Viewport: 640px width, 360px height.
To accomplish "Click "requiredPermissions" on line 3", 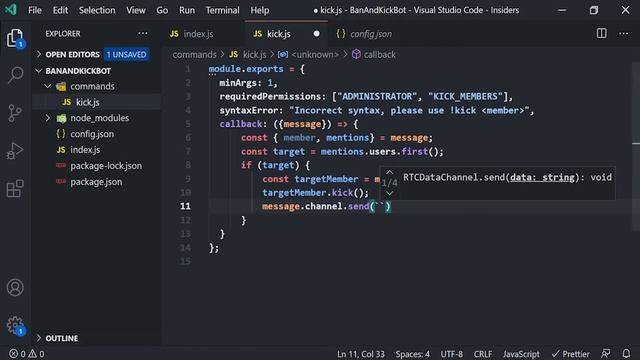I will (270, 96).
